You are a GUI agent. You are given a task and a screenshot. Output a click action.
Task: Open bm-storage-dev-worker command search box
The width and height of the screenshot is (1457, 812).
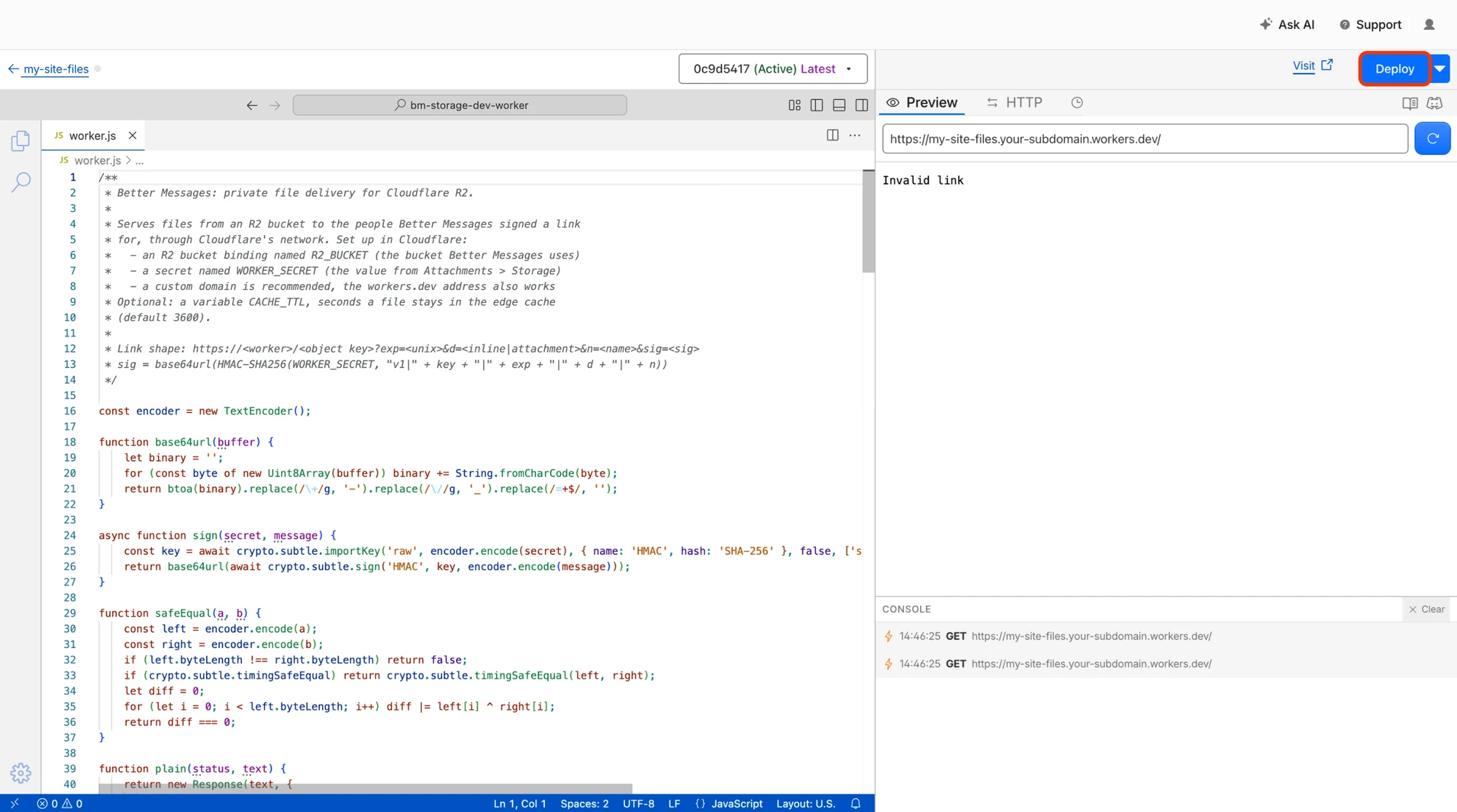click(460, 105)
